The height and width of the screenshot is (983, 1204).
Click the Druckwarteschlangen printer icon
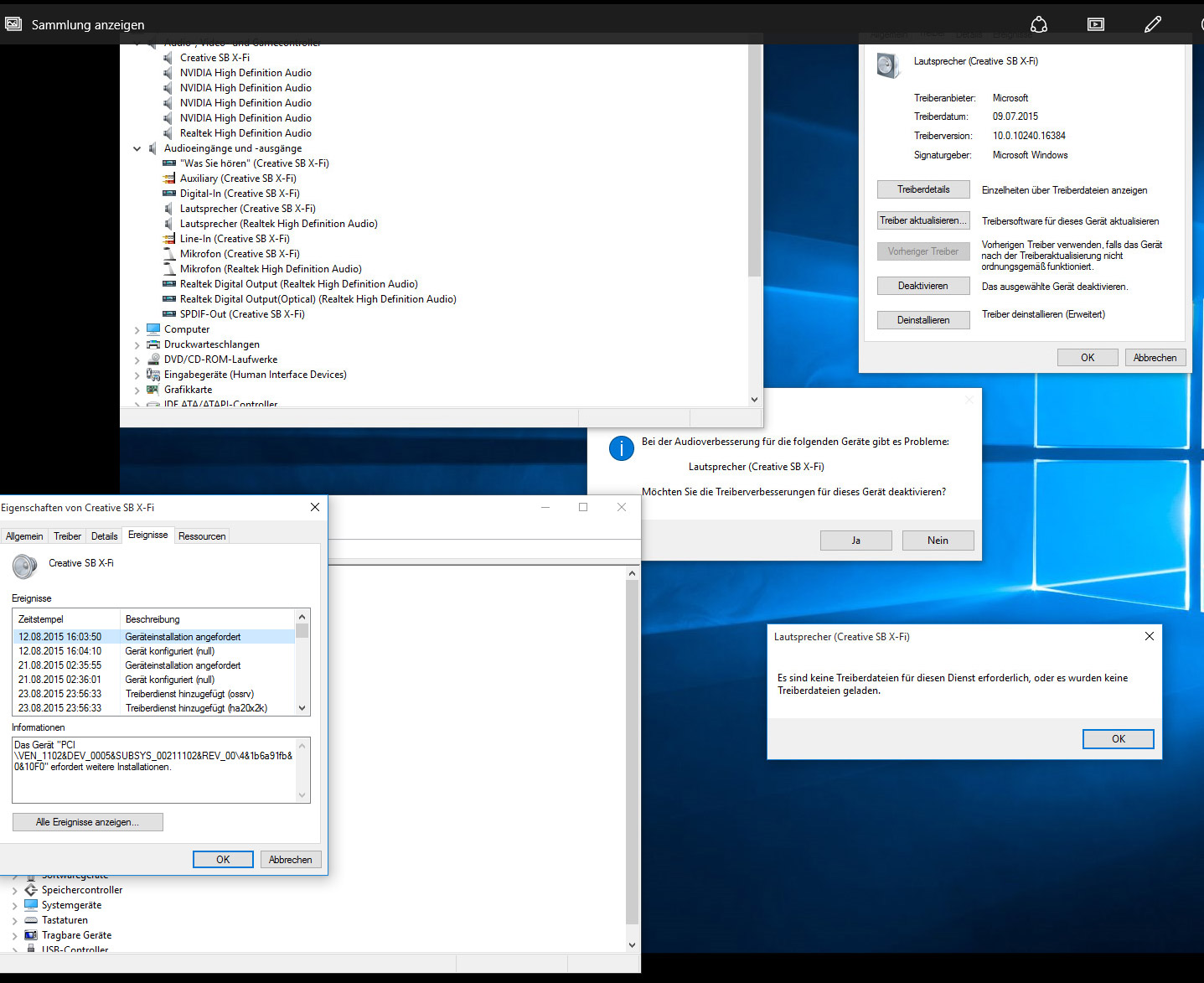[153, 344]
